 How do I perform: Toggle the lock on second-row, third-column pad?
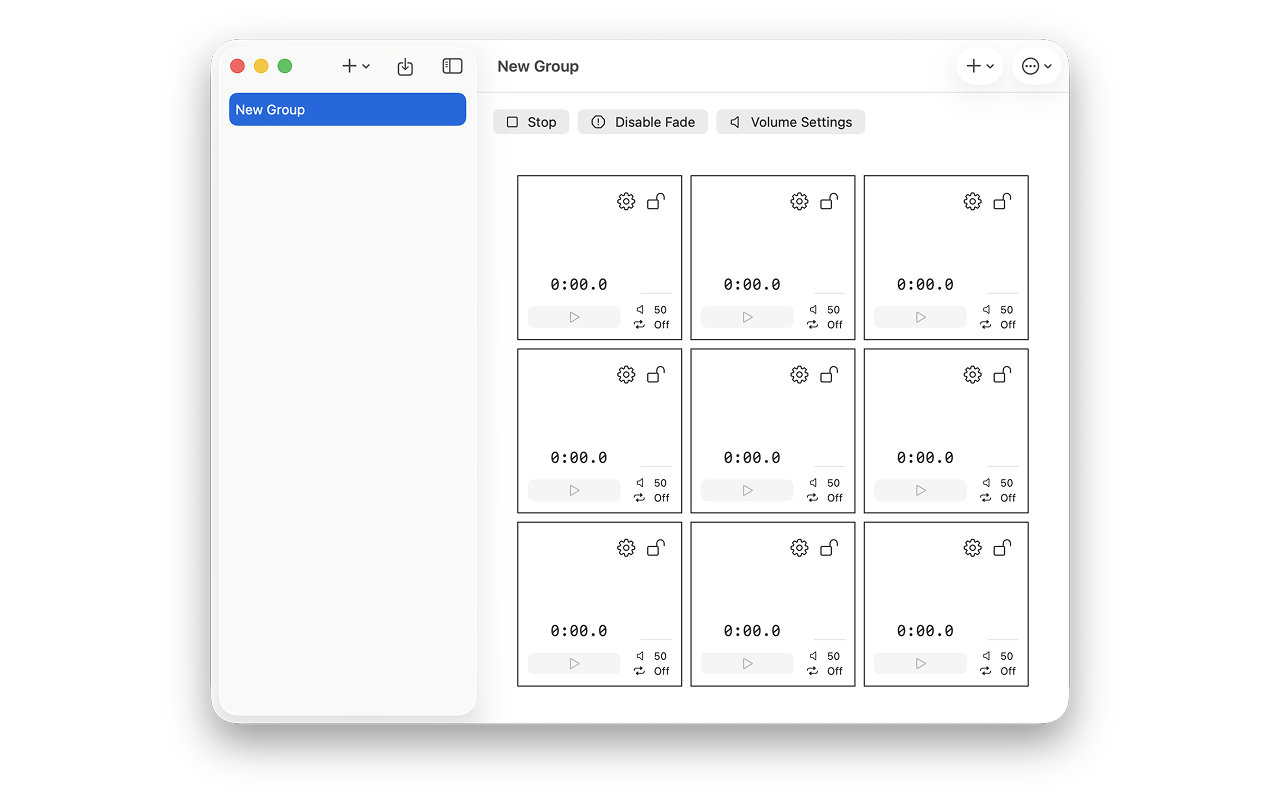(x=1002, y=374)
